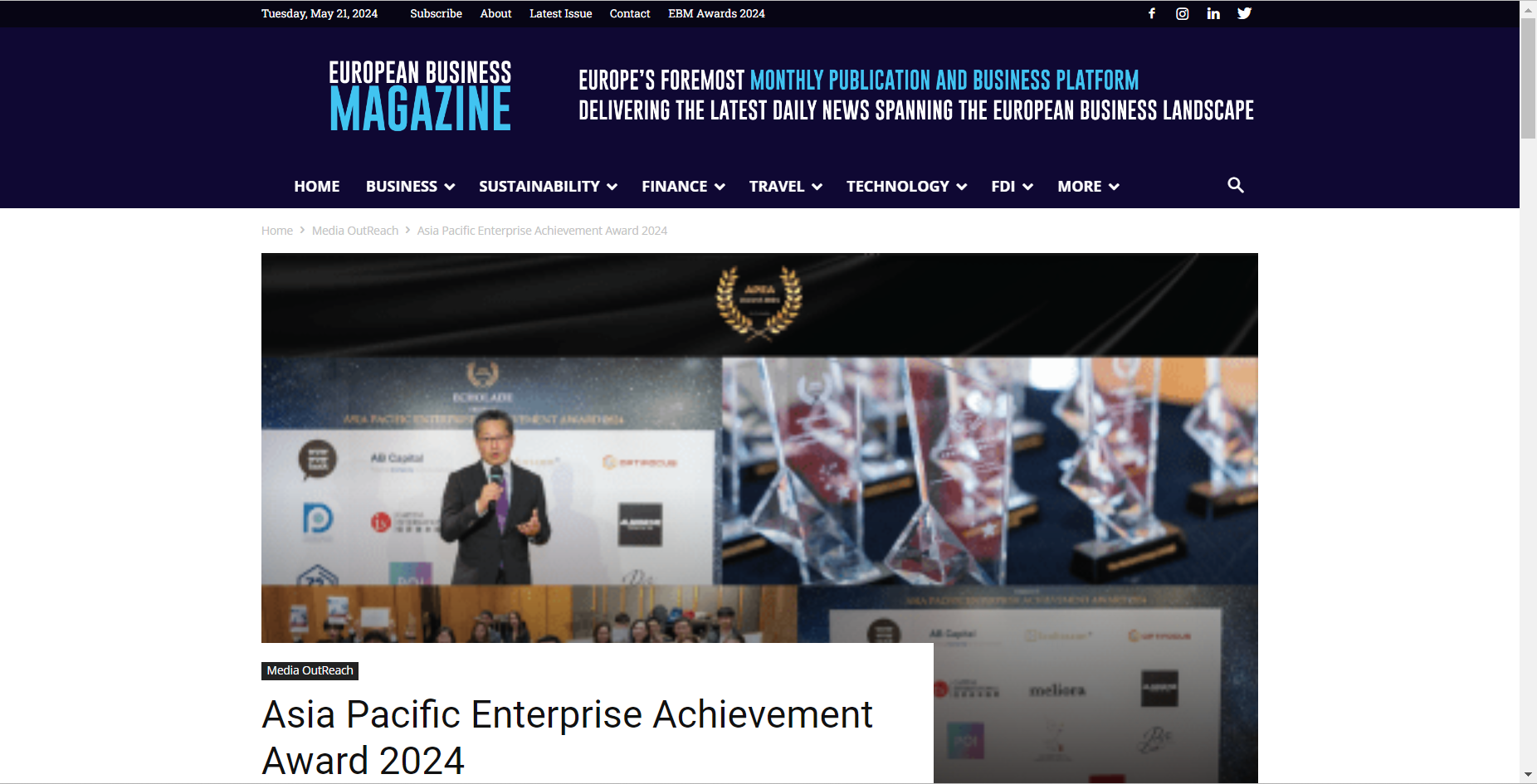Image resolution: width=1537 pixels, height=784 pixels.
Task: Visit the EBM Awards 2024 link
Action: tap(716, 13)
